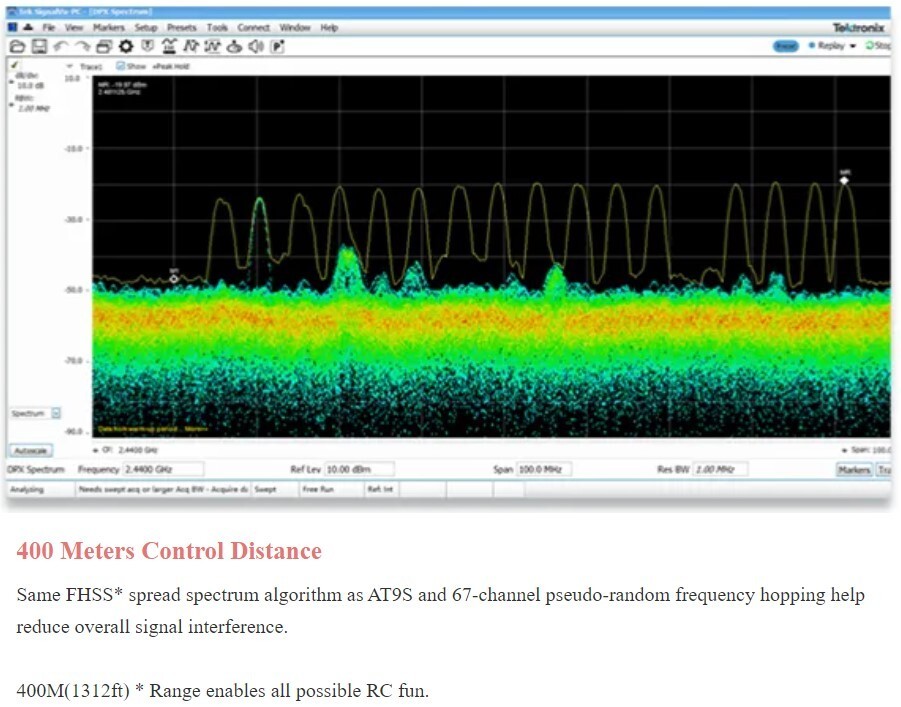Open Settings via the gear icon
The width and height of the screenshot is (901, 707).
126,46
